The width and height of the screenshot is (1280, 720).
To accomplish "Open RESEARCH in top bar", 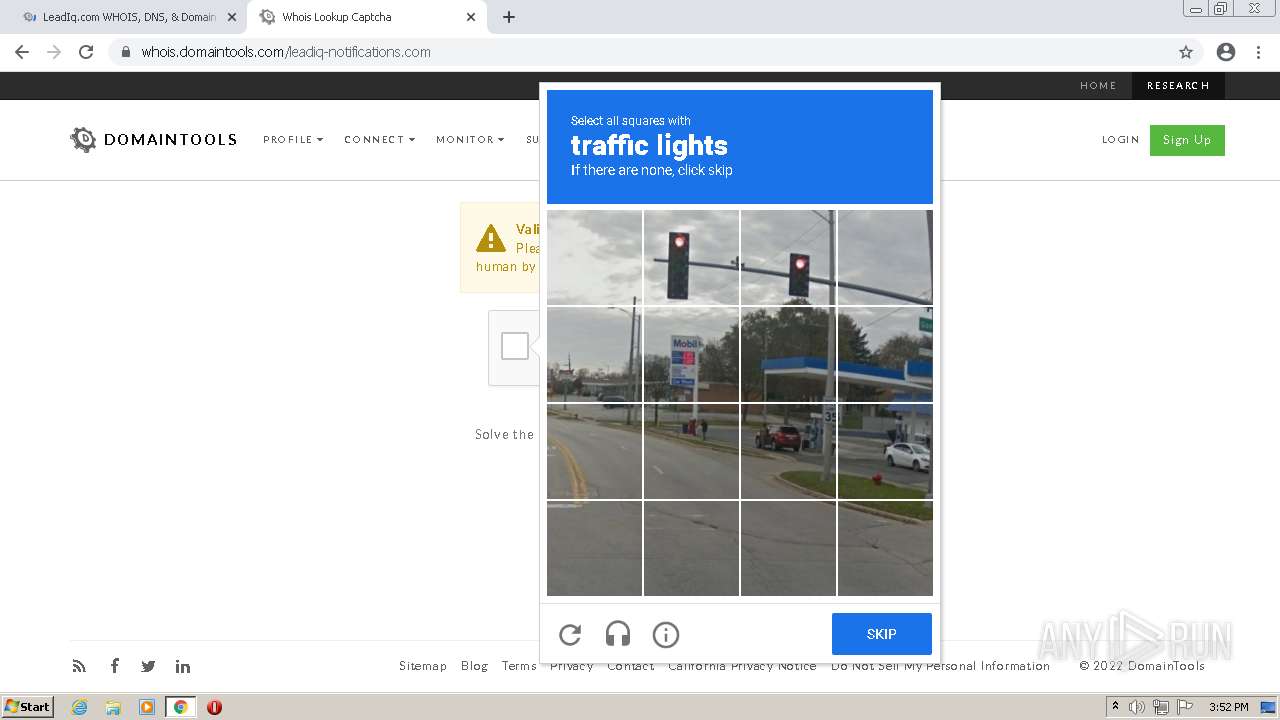I will tap(1178, 86).
